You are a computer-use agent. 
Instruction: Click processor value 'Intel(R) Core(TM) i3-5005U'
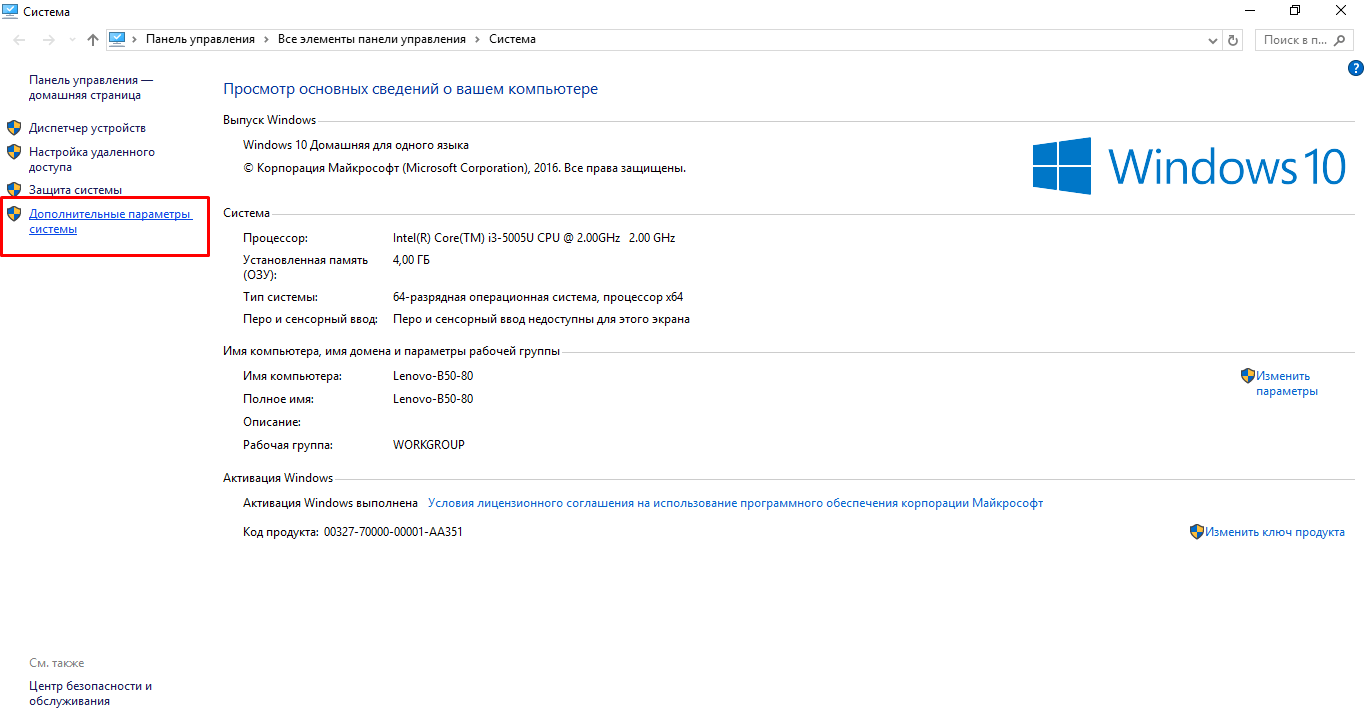pos(534,238)
